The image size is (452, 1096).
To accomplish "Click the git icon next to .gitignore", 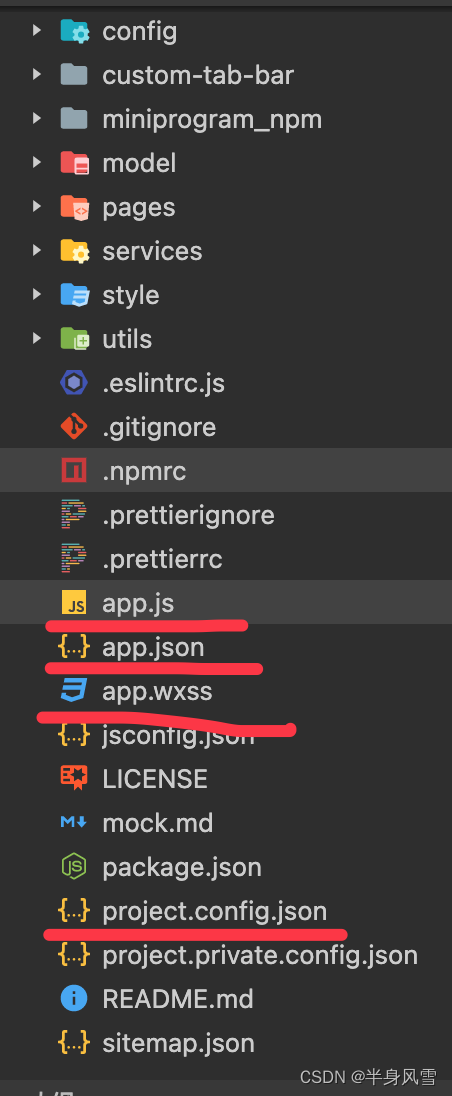I will (74, 427).
